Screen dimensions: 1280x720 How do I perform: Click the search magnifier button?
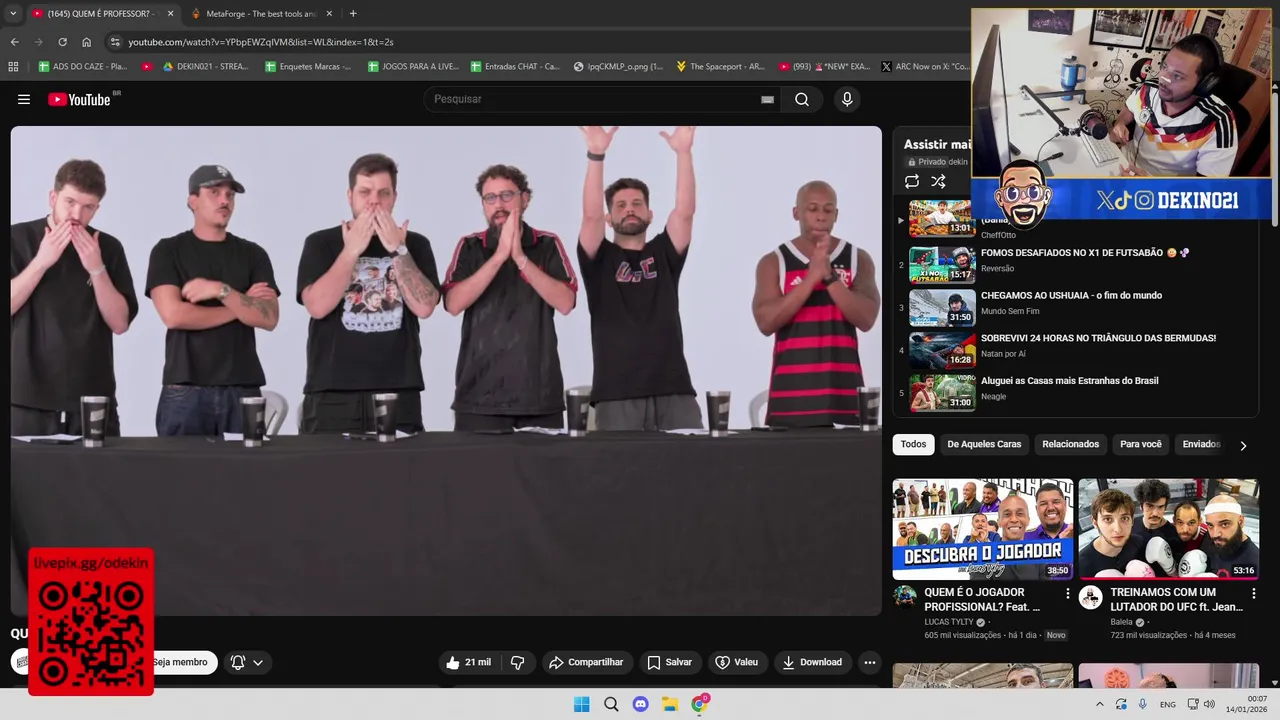[802, 99]
